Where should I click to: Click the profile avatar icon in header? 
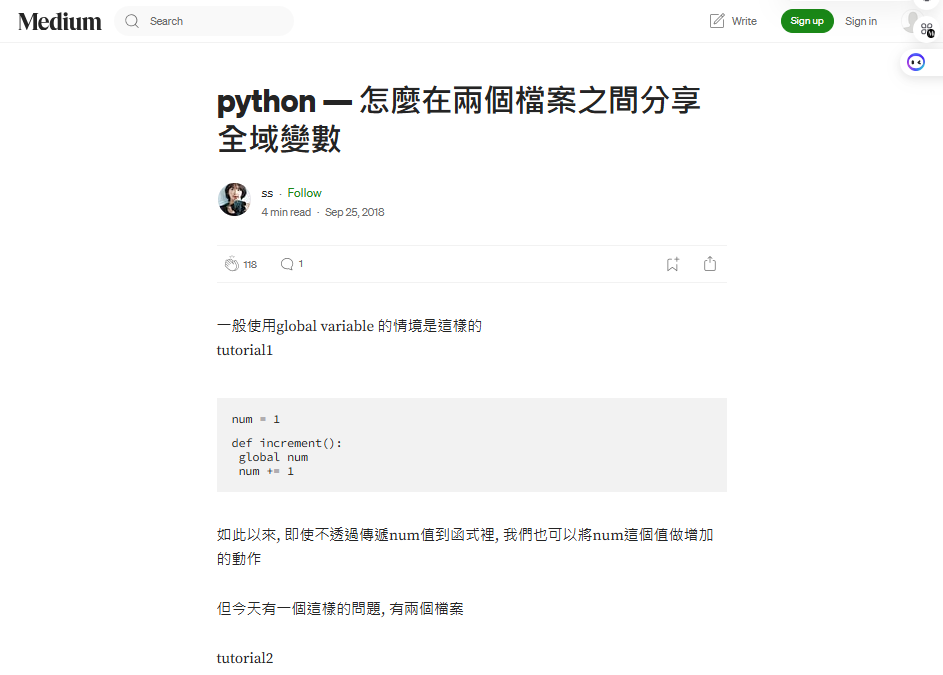(911, 21)
